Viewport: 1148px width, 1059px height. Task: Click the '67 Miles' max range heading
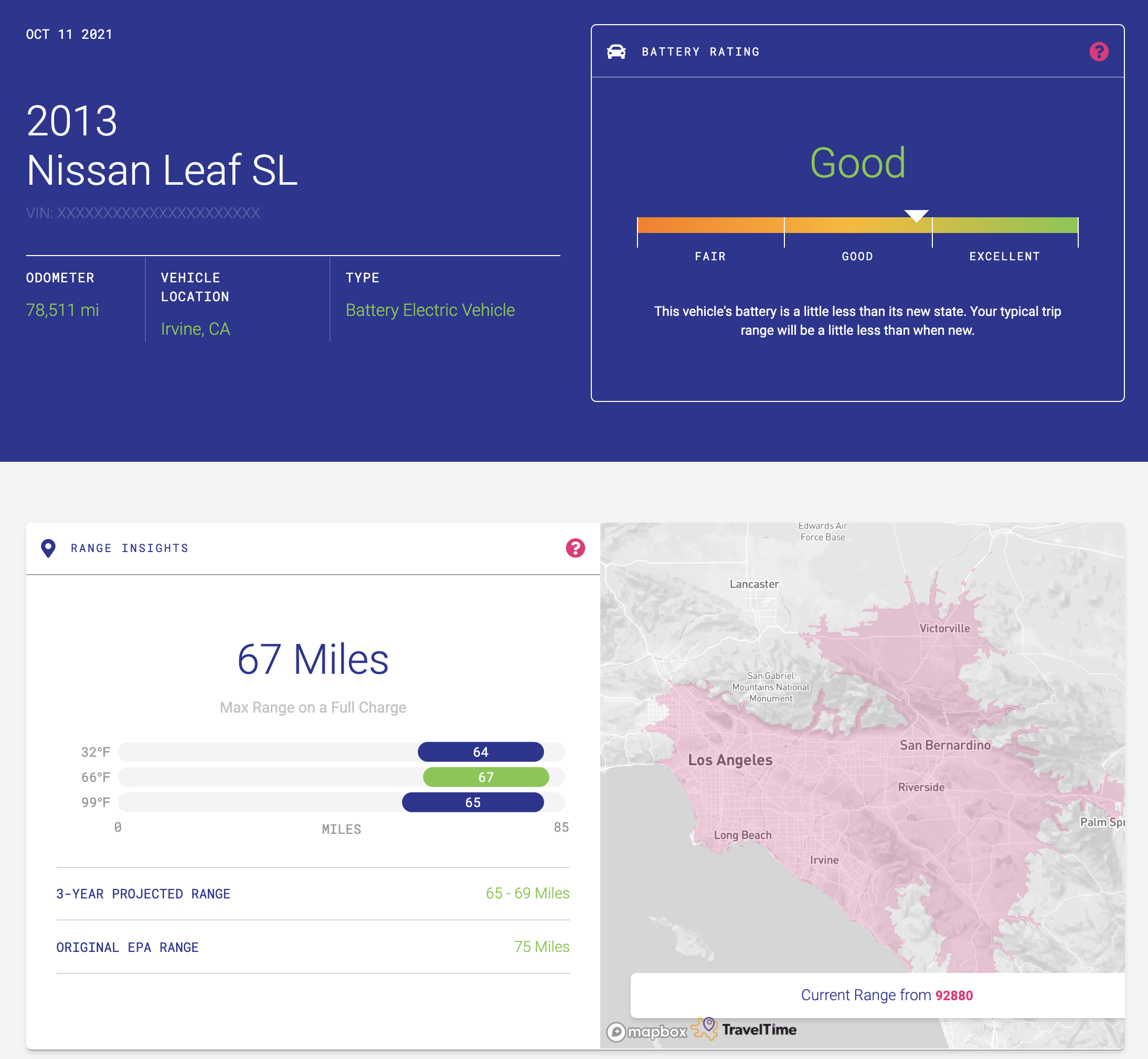313,659
